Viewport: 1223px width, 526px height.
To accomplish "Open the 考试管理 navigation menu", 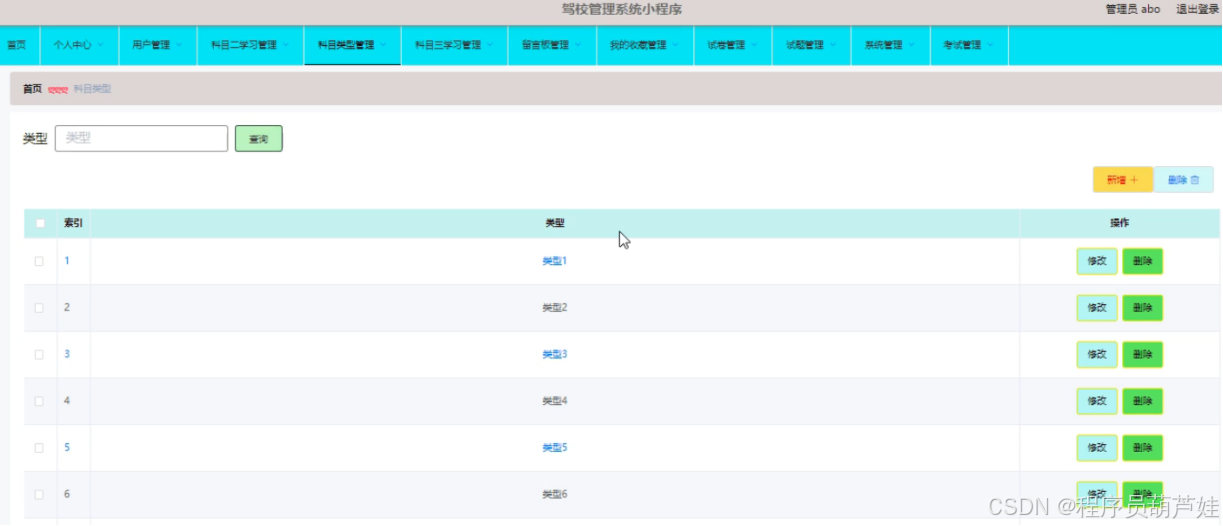I will [x=969, y=45].
